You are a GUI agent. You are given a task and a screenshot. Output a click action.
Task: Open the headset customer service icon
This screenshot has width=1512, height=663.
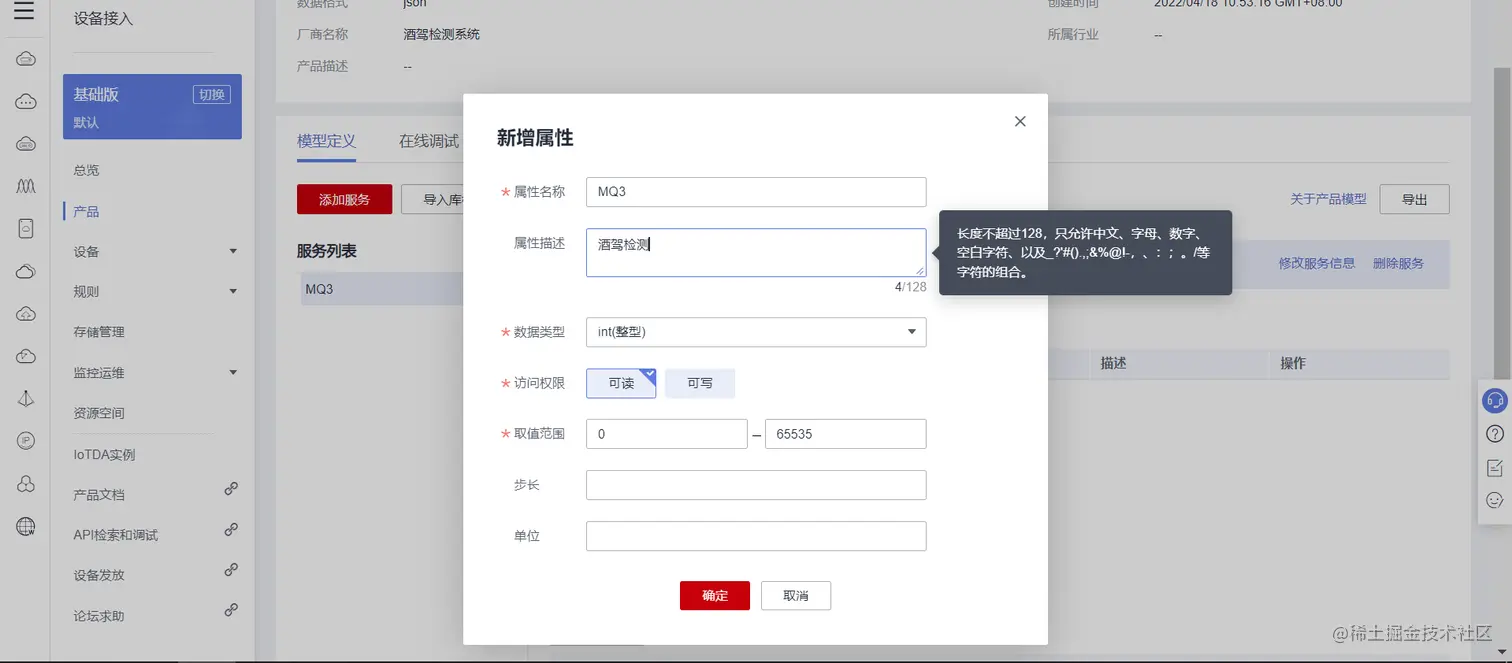(x=1495, y=401)
